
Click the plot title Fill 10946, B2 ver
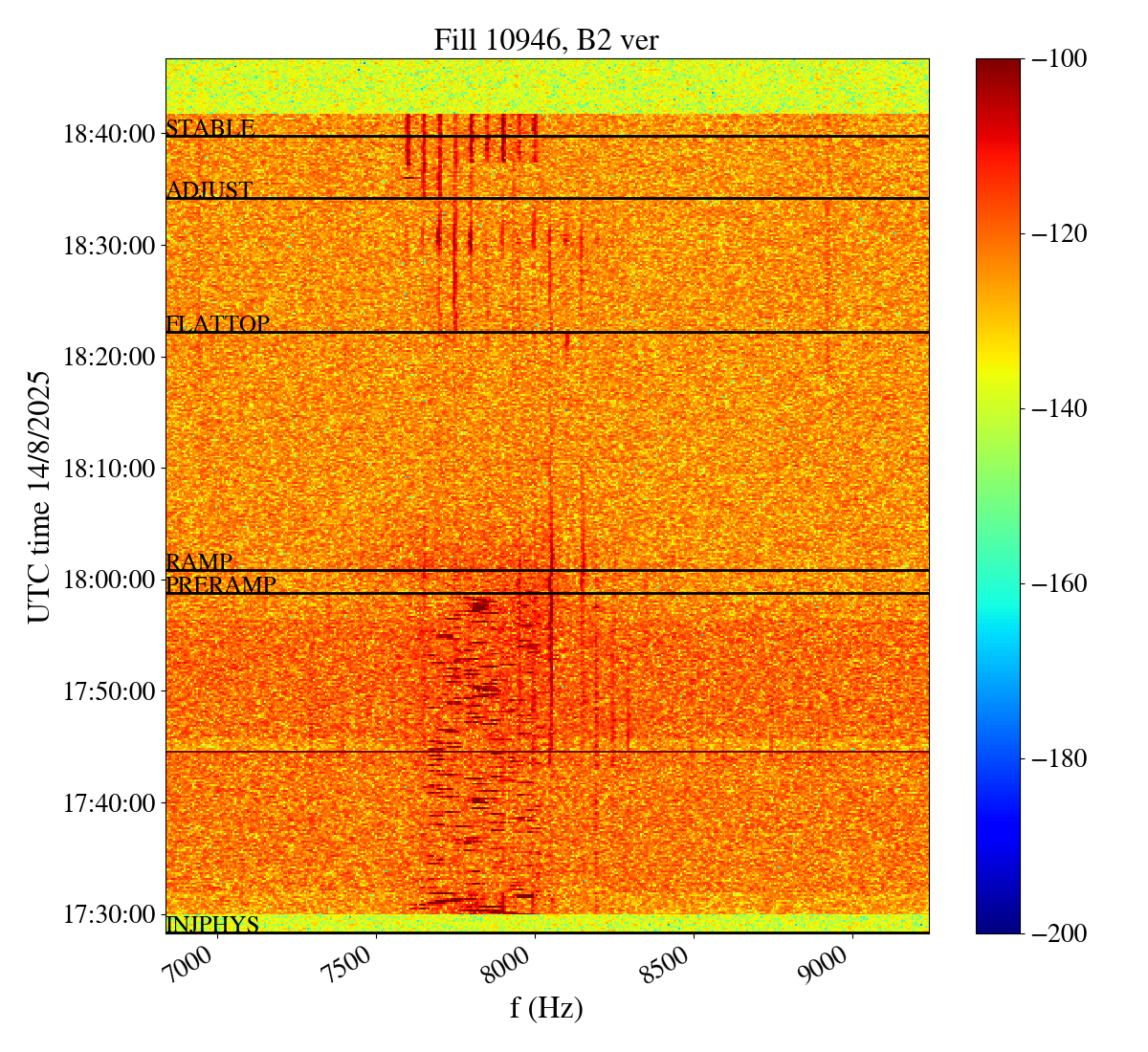[546, 39]
